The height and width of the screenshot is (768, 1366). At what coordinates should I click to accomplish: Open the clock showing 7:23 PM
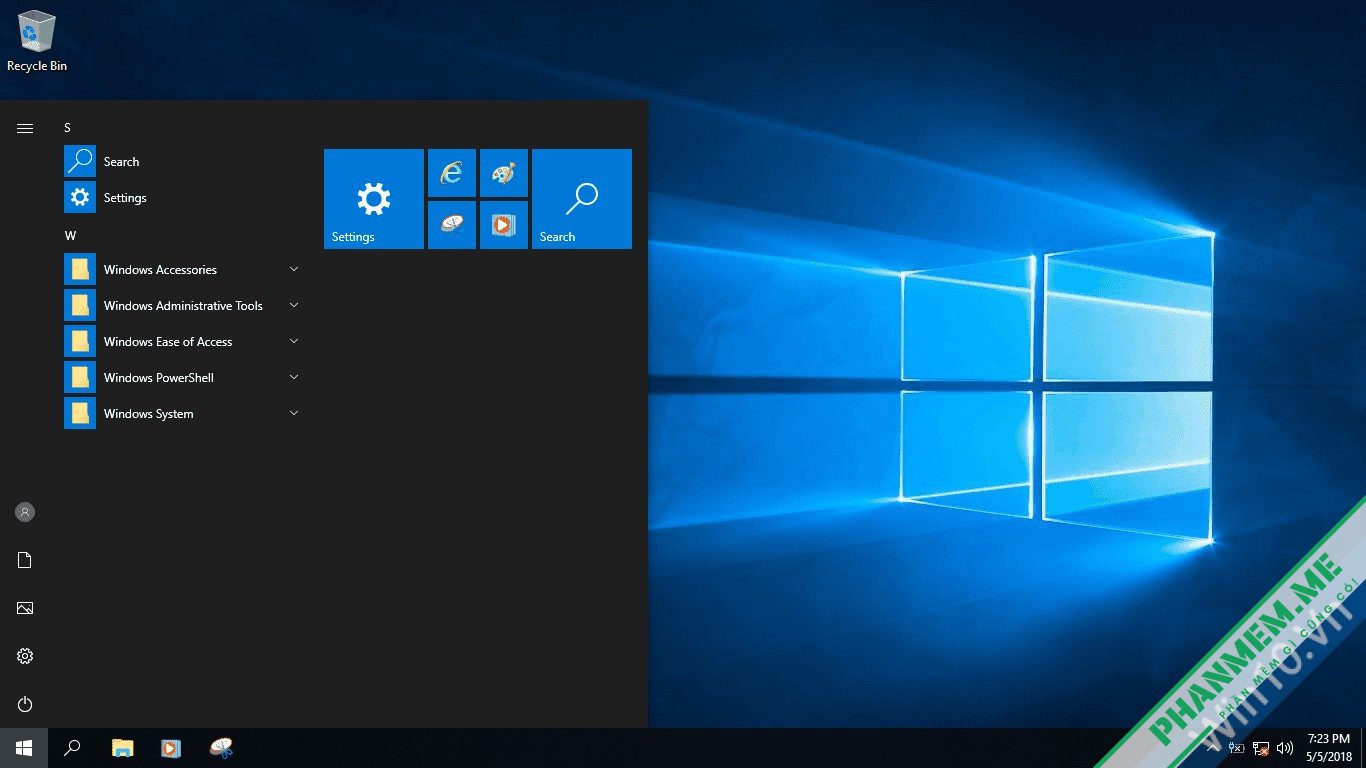point(1328,748)
